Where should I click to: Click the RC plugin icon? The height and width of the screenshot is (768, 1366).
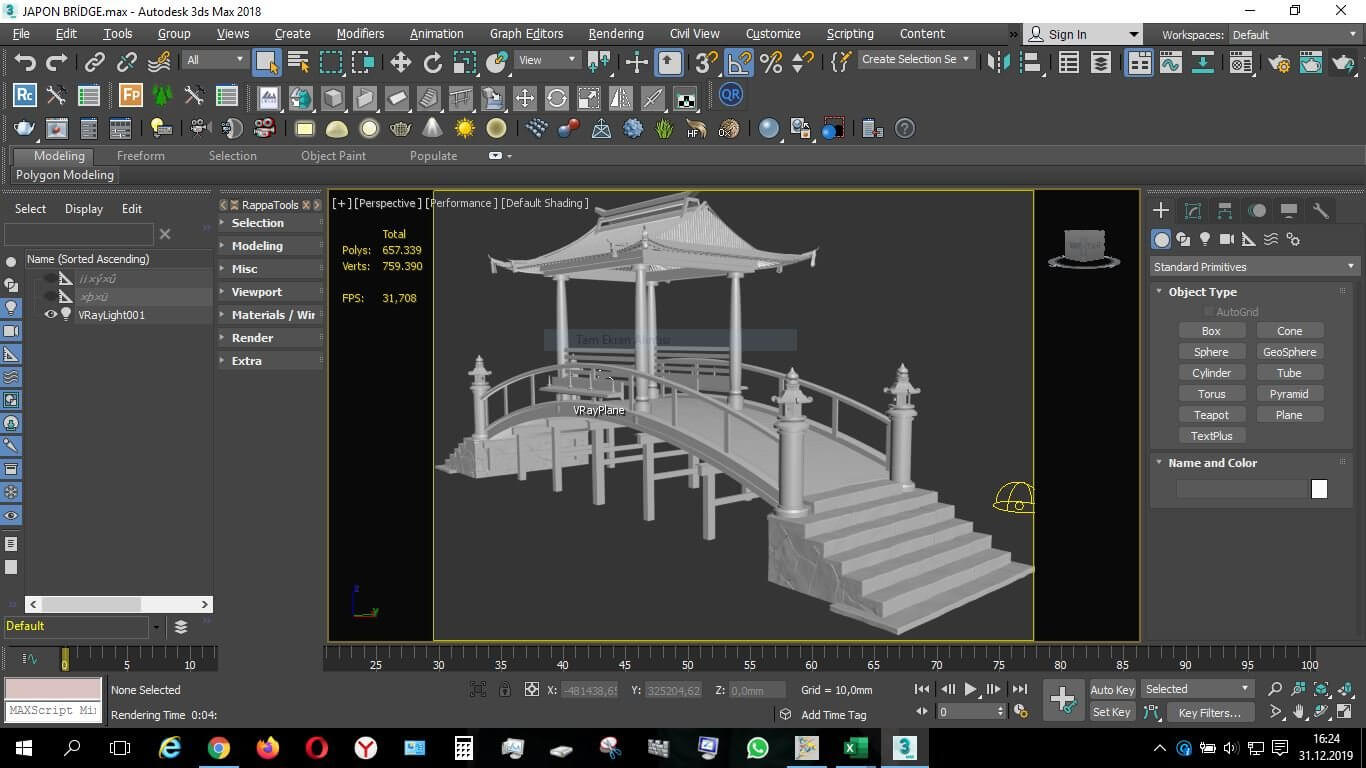tap(24, 96)
